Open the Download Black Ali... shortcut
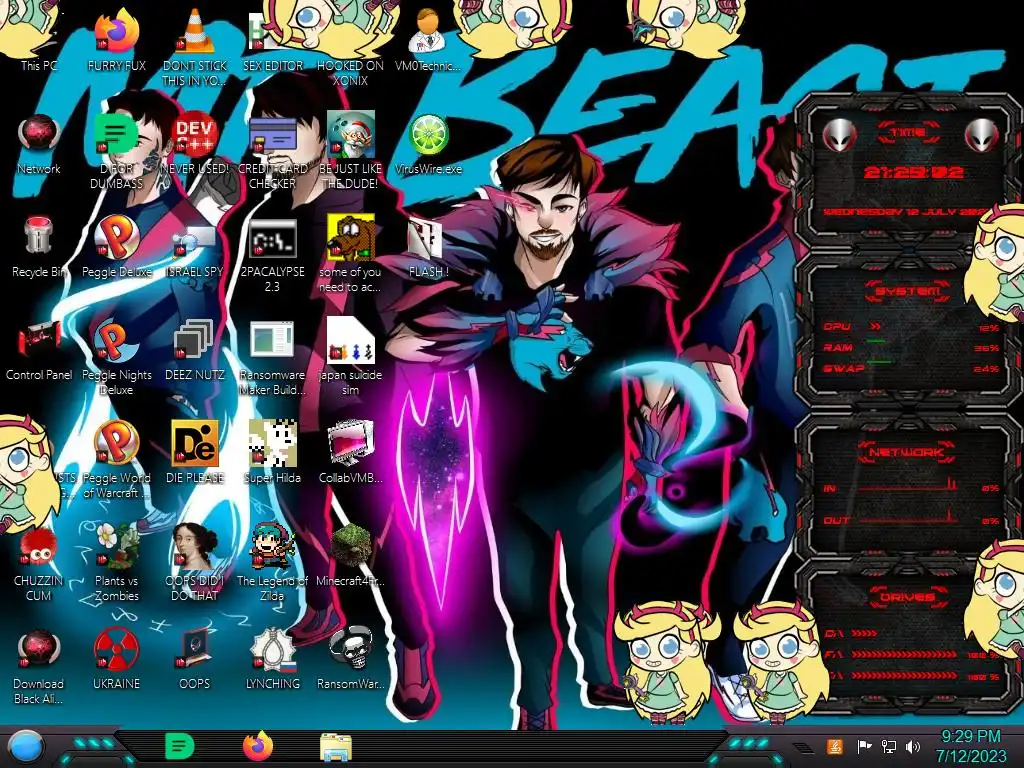This screenshot has height=768, width=1024. pyautogui.click(x=39, y=666)
